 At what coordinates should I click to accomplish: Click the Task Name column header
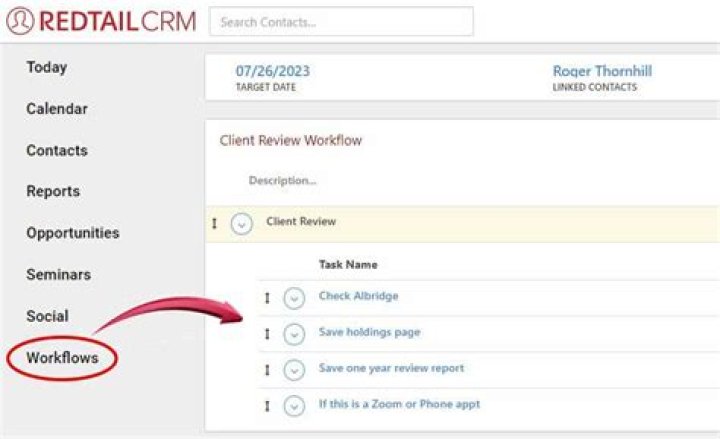point(348,265)
